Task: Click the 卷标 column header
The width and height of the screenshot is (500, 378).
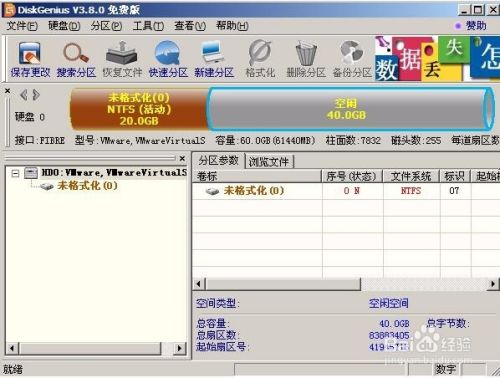Action: click(x=257, y=176)
